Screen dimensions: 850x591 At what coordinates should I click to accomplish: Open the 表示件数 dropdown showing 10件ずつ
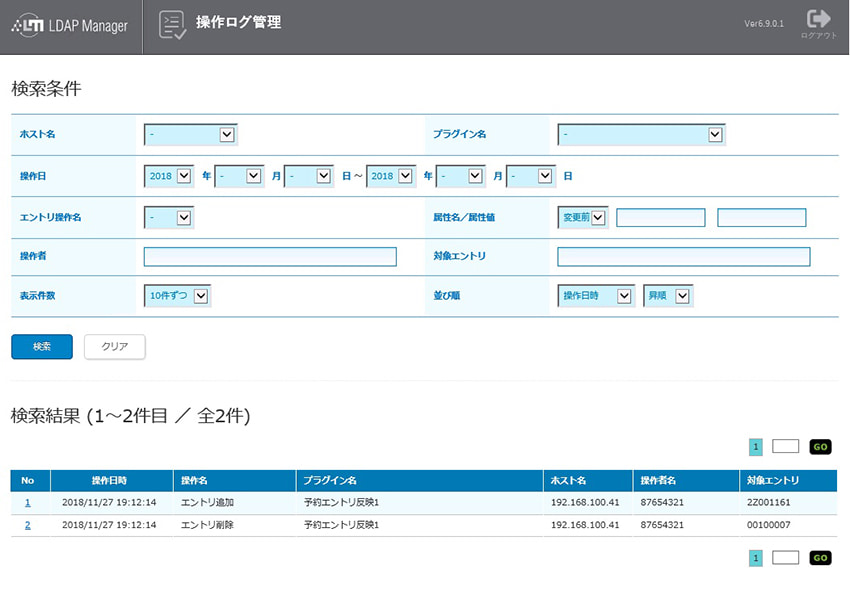click(x=177, y=295)
